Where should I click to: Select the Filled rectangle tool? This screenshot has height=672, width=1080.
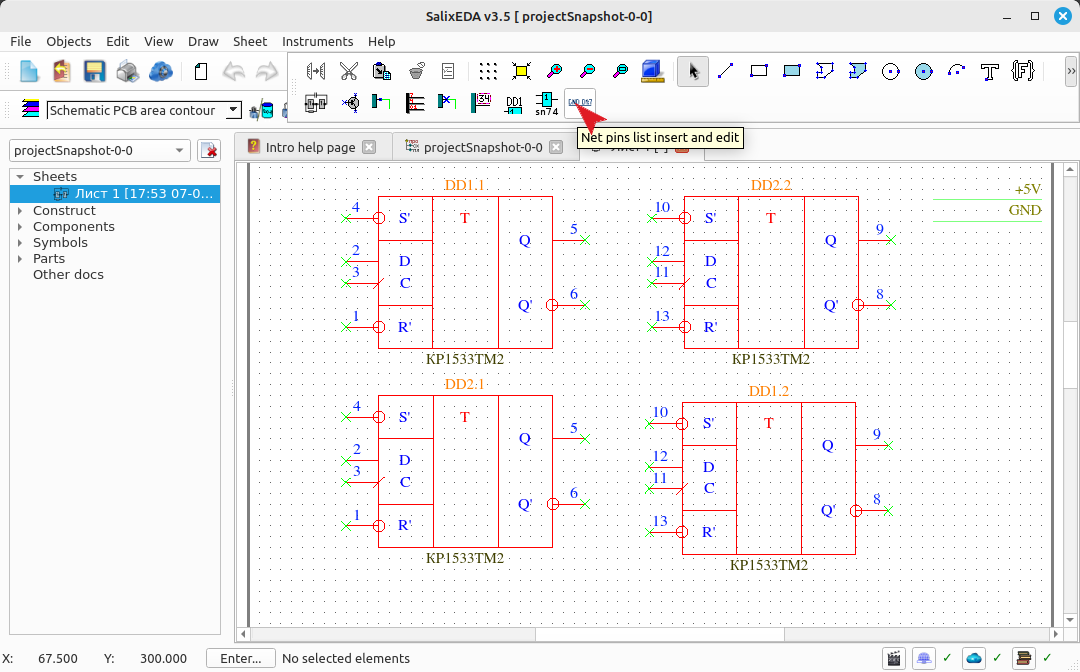pyautogui.click(x=791, y=71)
